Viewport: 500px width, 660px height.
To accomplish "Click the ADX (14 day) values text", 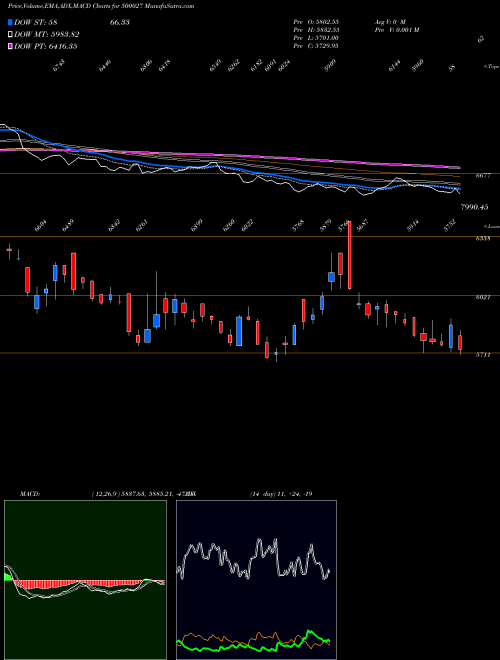I will [x=281, y=494].
